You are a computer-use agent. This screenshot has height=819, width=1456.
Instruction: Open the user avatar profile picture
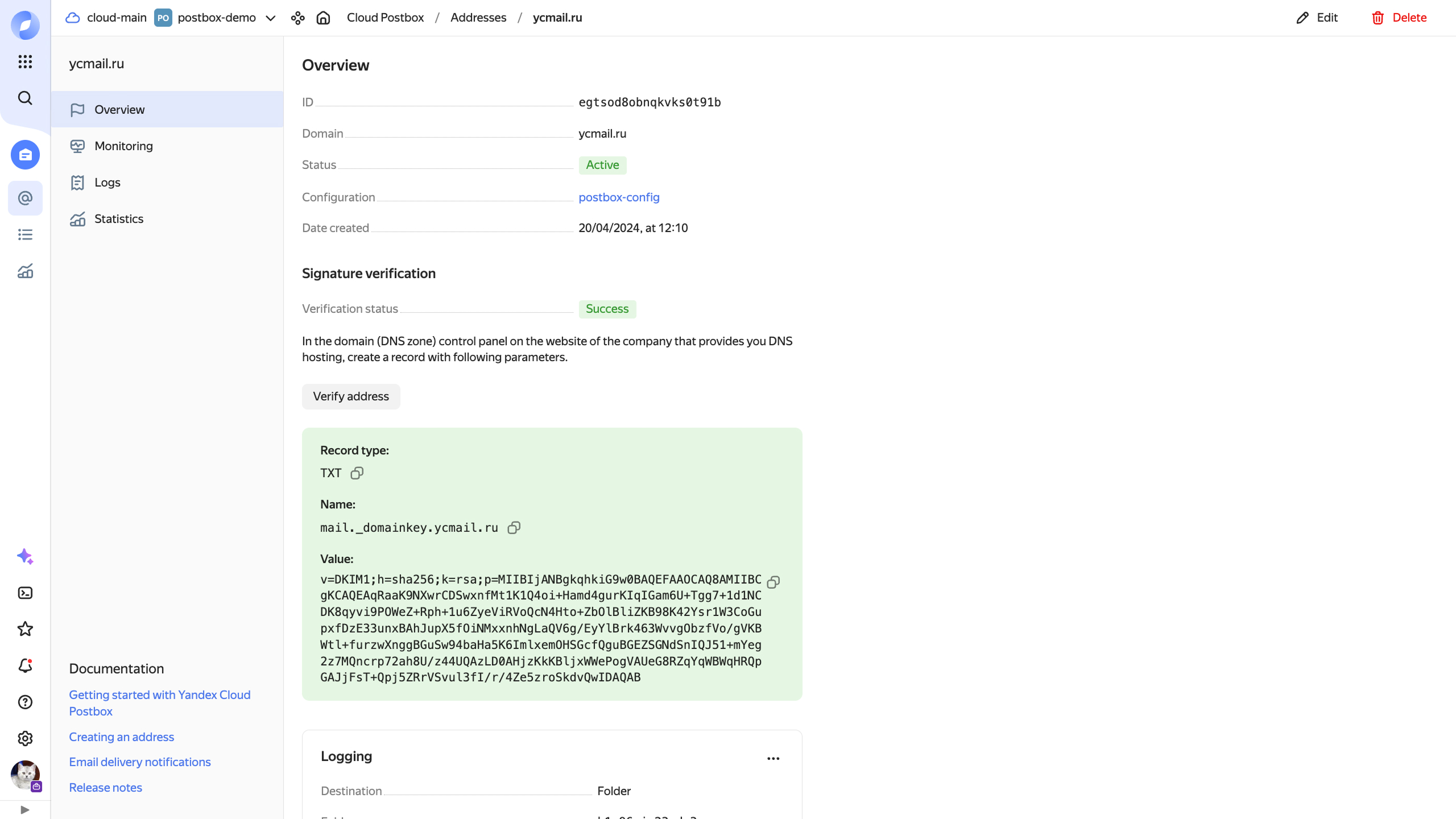coord(25,775)
